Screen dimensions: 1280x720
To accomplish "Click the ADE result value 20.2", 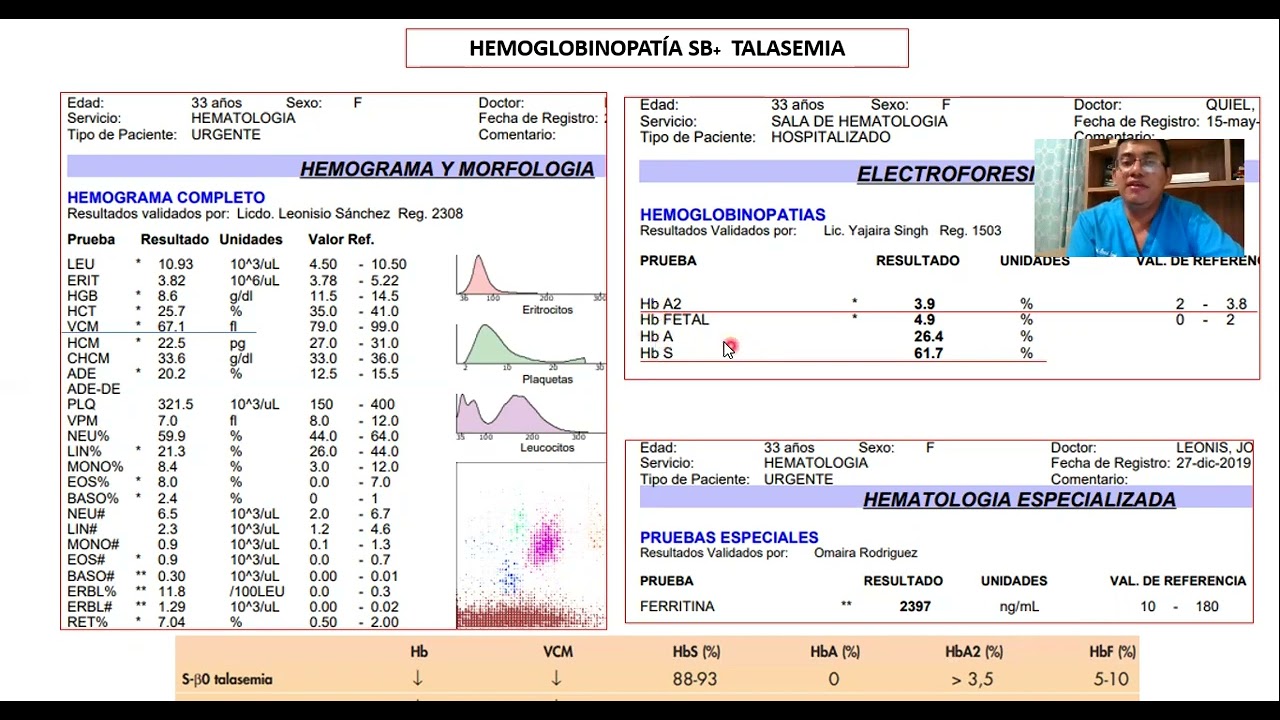I will pos(171,374).
